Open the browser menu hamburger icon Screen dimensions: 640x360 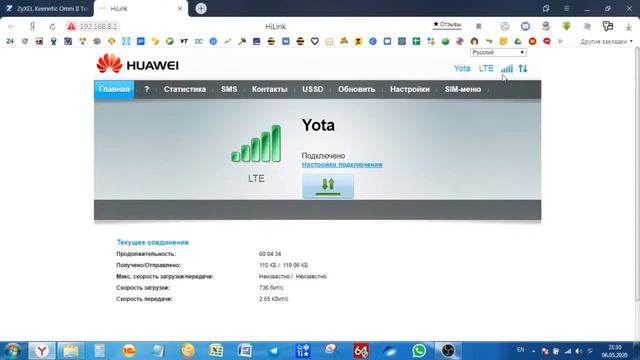pos(567,9)
